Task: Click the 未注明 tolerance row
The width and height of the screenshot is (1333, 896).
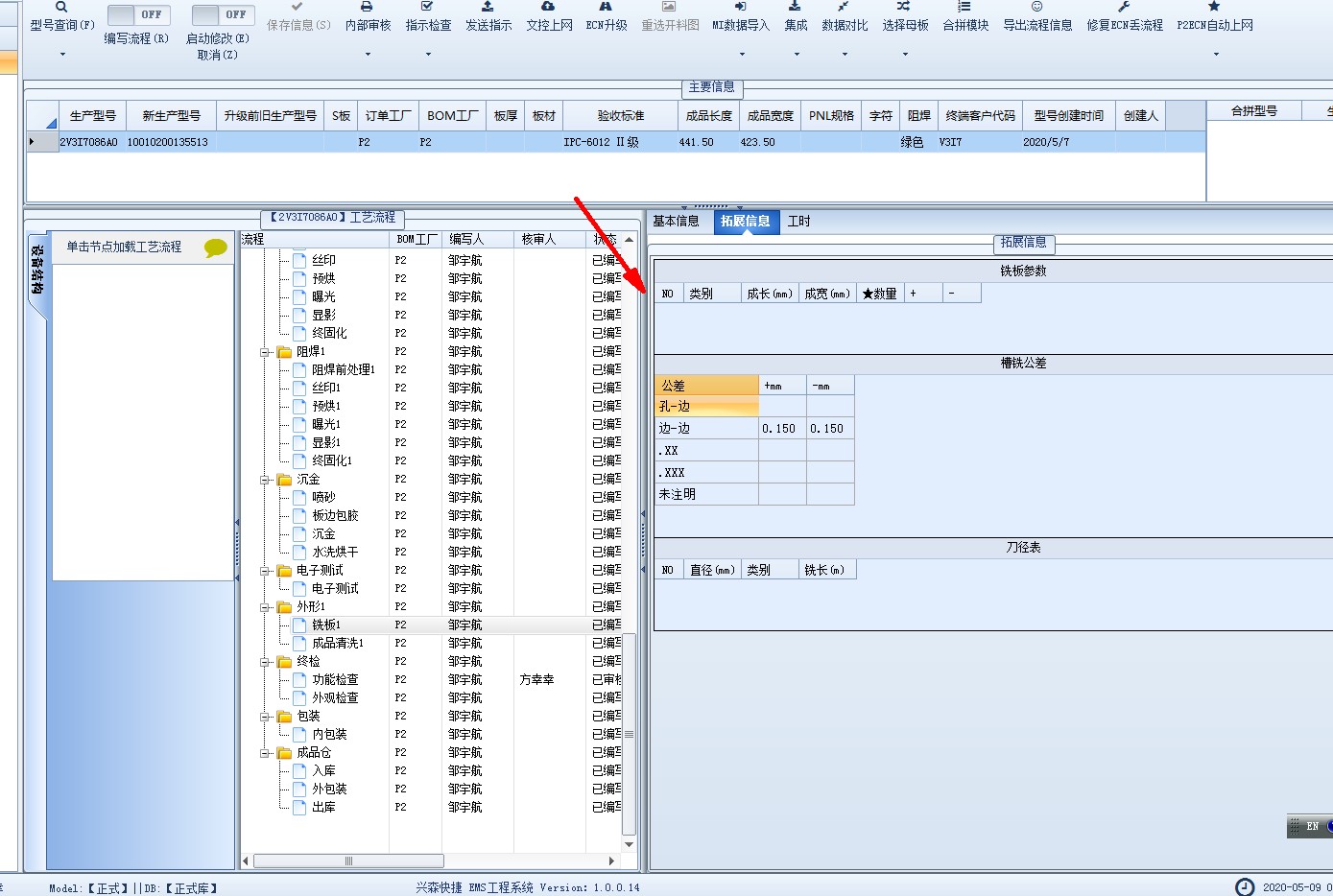Action: click(x=706, y=495)
